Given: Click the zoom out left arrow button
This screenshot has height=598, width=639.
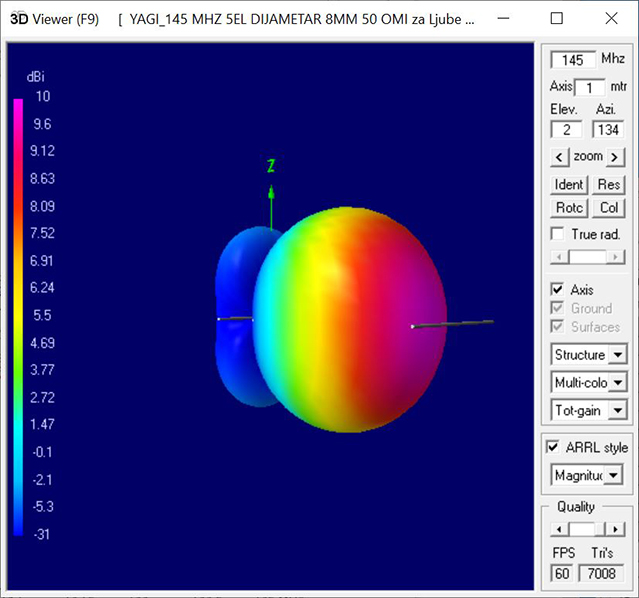Looking at the screenshot, I should 560,157.
